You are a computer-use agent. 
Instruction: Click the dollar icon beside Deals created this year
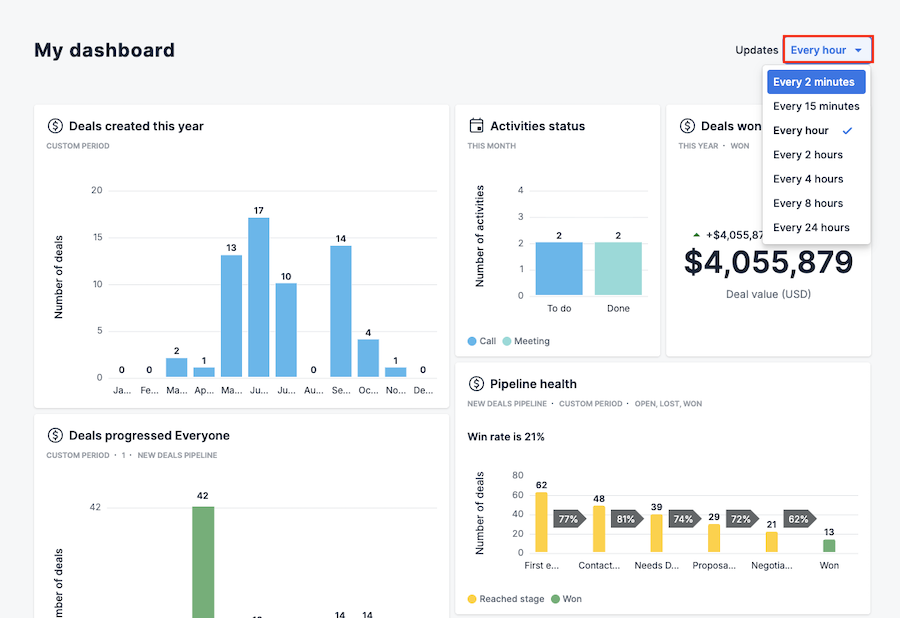click(x=56, y=126)
